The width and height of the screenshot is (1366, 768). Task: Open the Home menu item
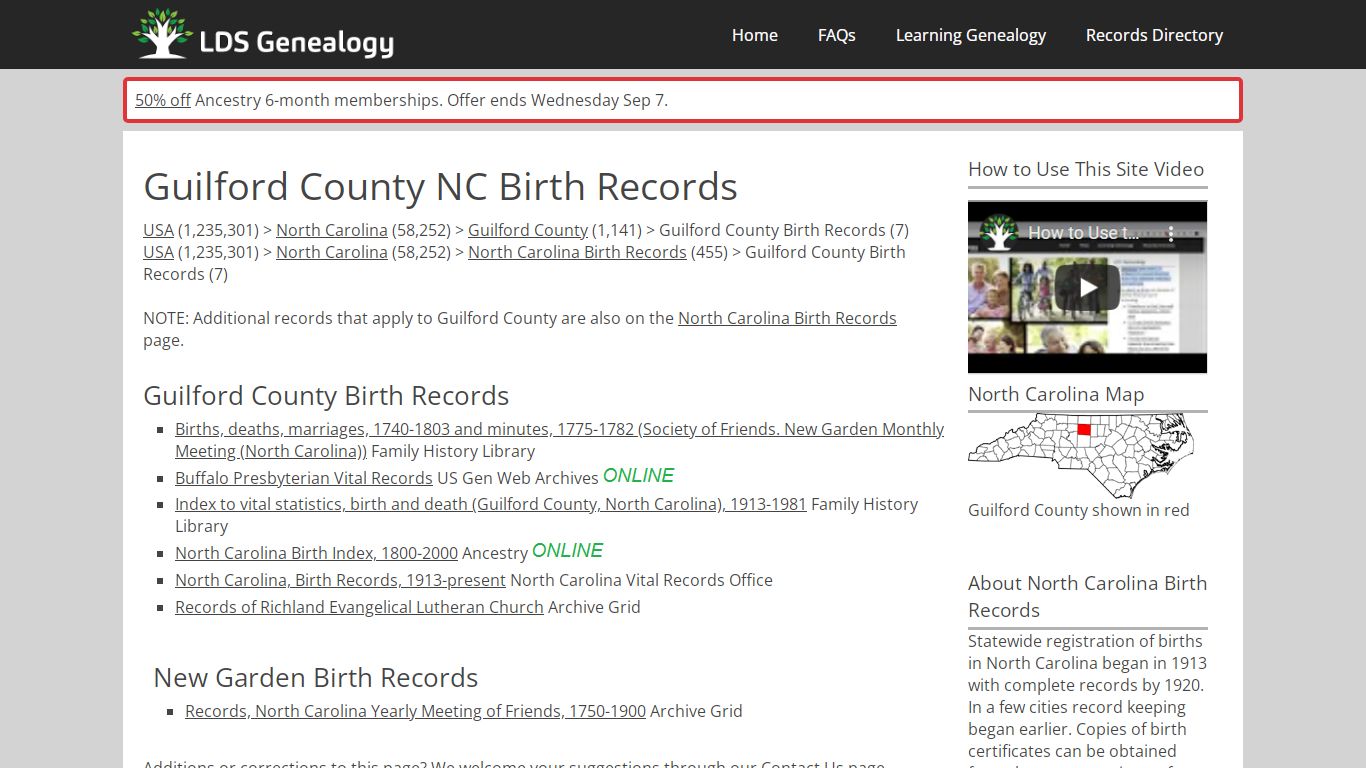755,35
